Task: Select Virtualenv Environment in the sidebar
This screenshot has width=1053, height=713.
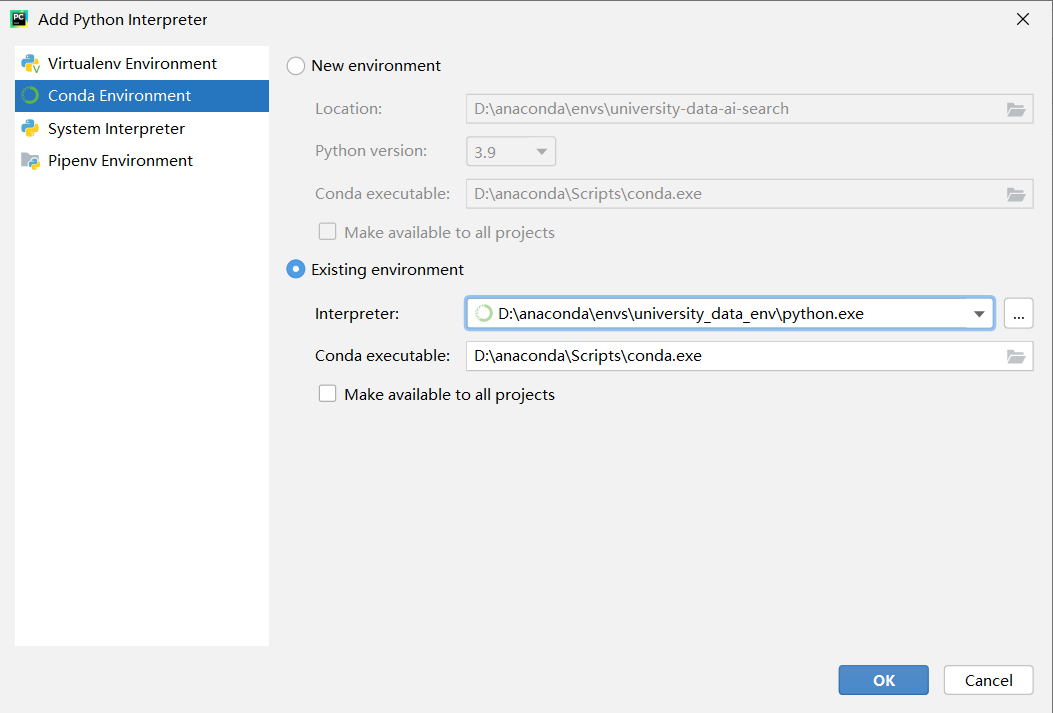Action: click(x=142, y=64)
